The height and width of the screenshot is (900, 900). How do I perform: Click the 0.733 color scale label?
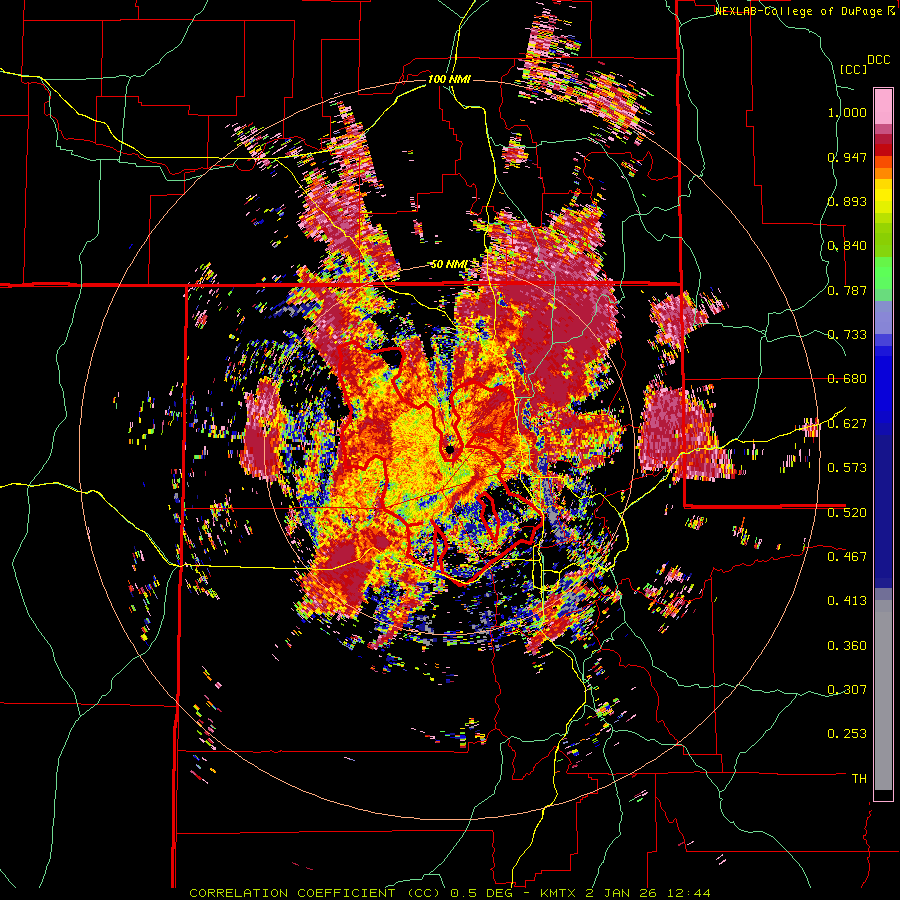tap(847, 335)
